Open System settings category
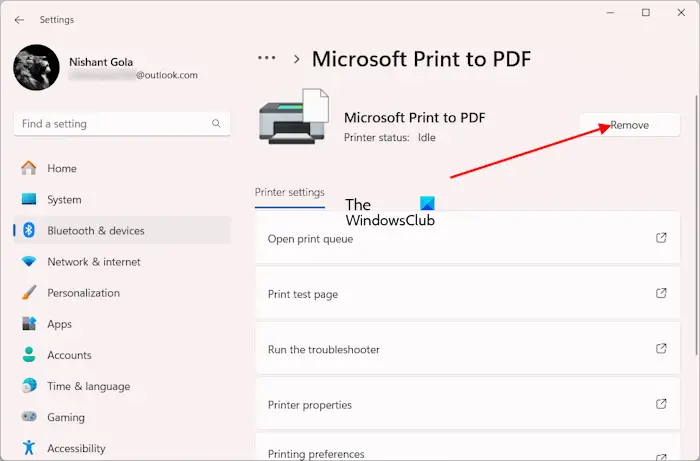The image size is (700, 461). pyautogui.click(x=122, y=199)
